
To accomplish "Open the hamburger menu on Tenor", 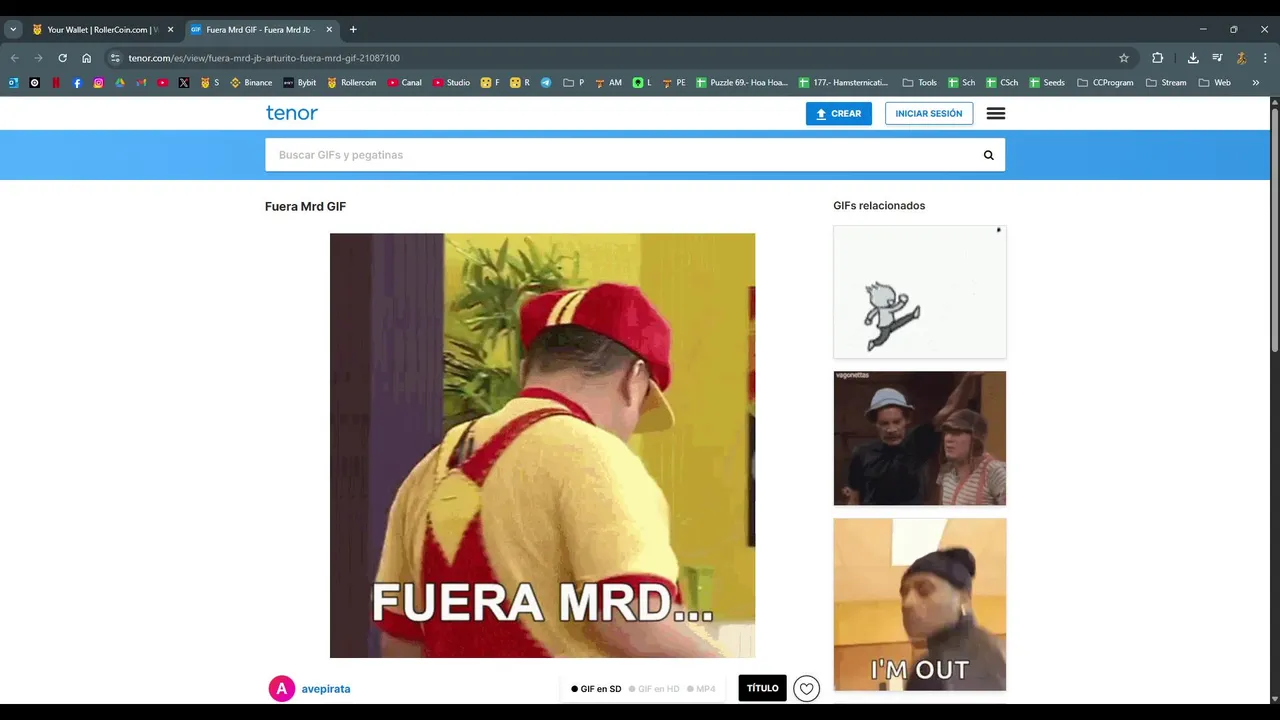I will [996, 114].
